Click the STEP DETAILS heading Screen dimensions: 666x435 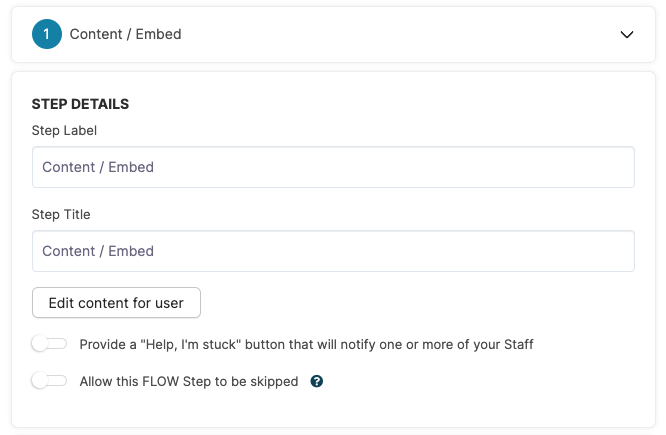[x=80, y=104]
